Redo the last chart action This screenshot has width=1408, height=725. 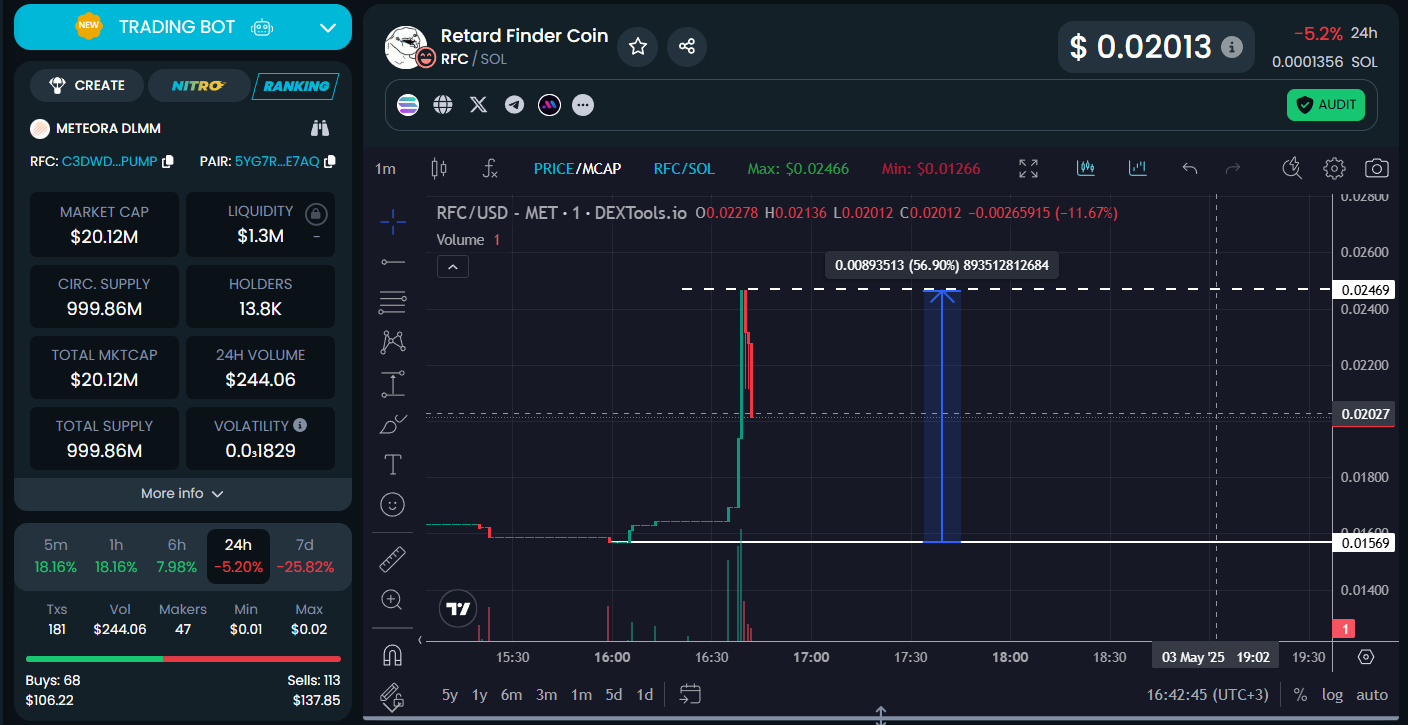pyautogui.click(x=1233, y=168)
